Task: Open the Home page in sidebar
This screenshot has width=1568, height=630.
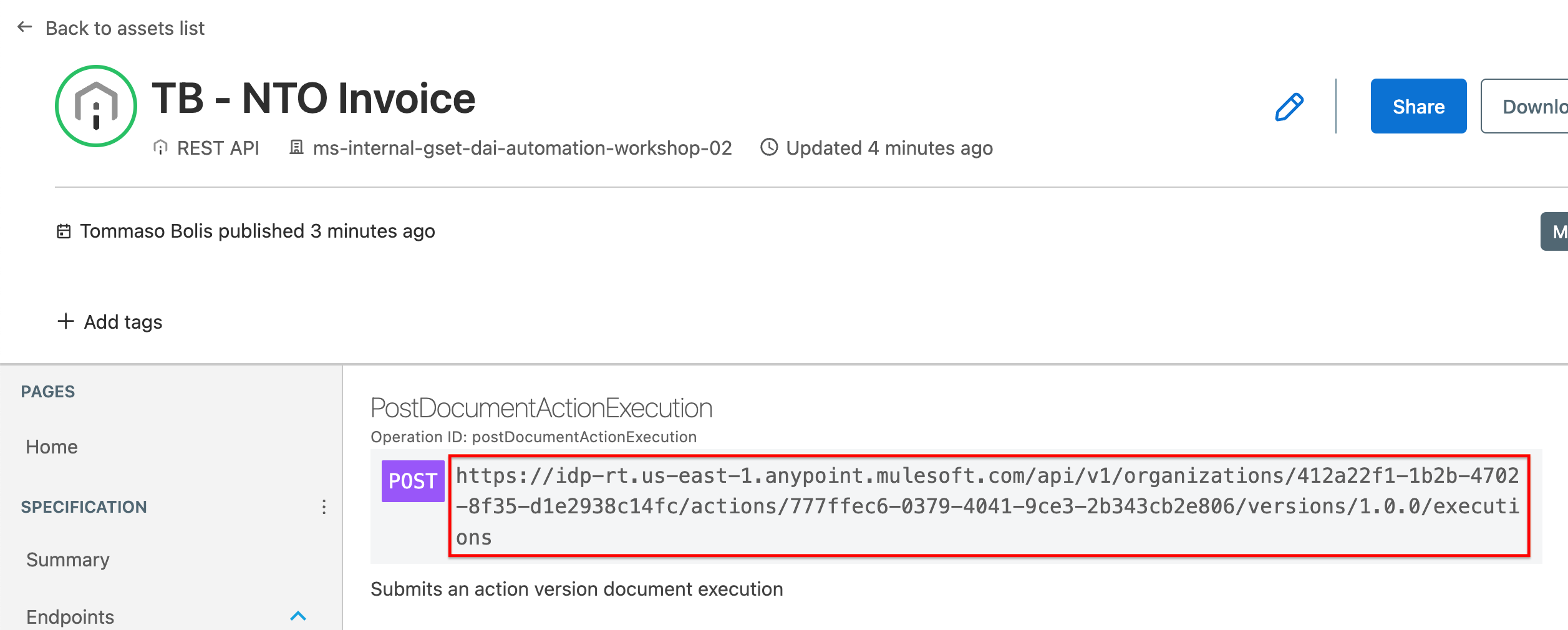Action: (x=52, y=447)
